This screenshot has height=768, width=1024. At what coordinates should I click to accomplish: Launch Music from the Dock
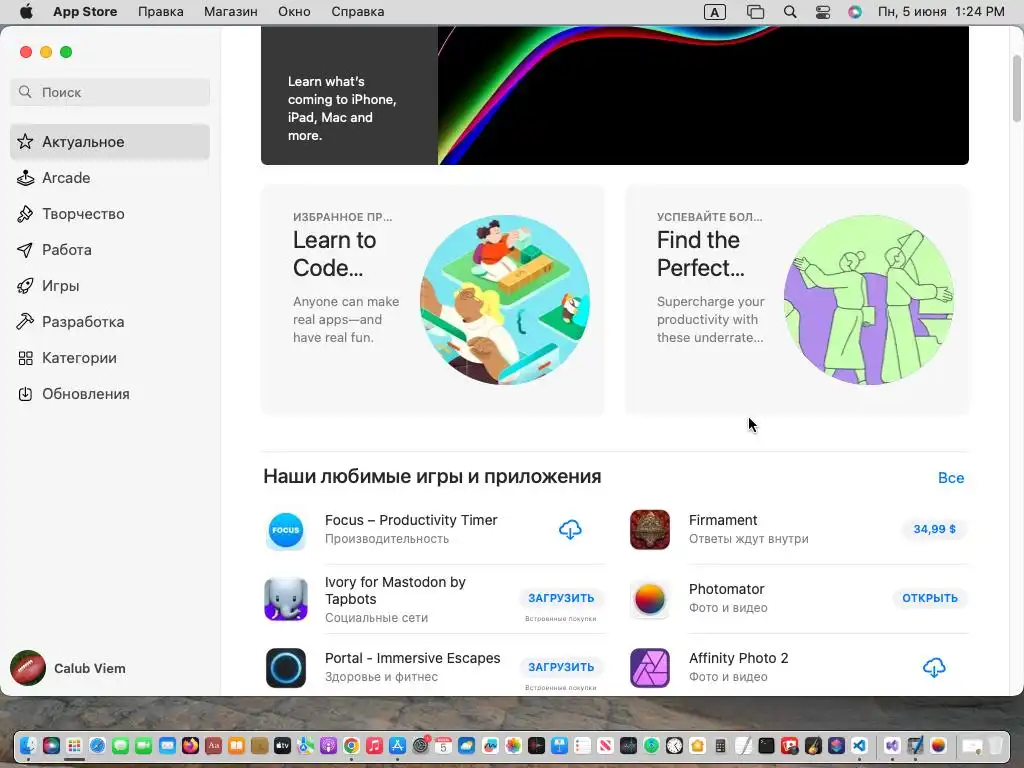tap(374, 745)
